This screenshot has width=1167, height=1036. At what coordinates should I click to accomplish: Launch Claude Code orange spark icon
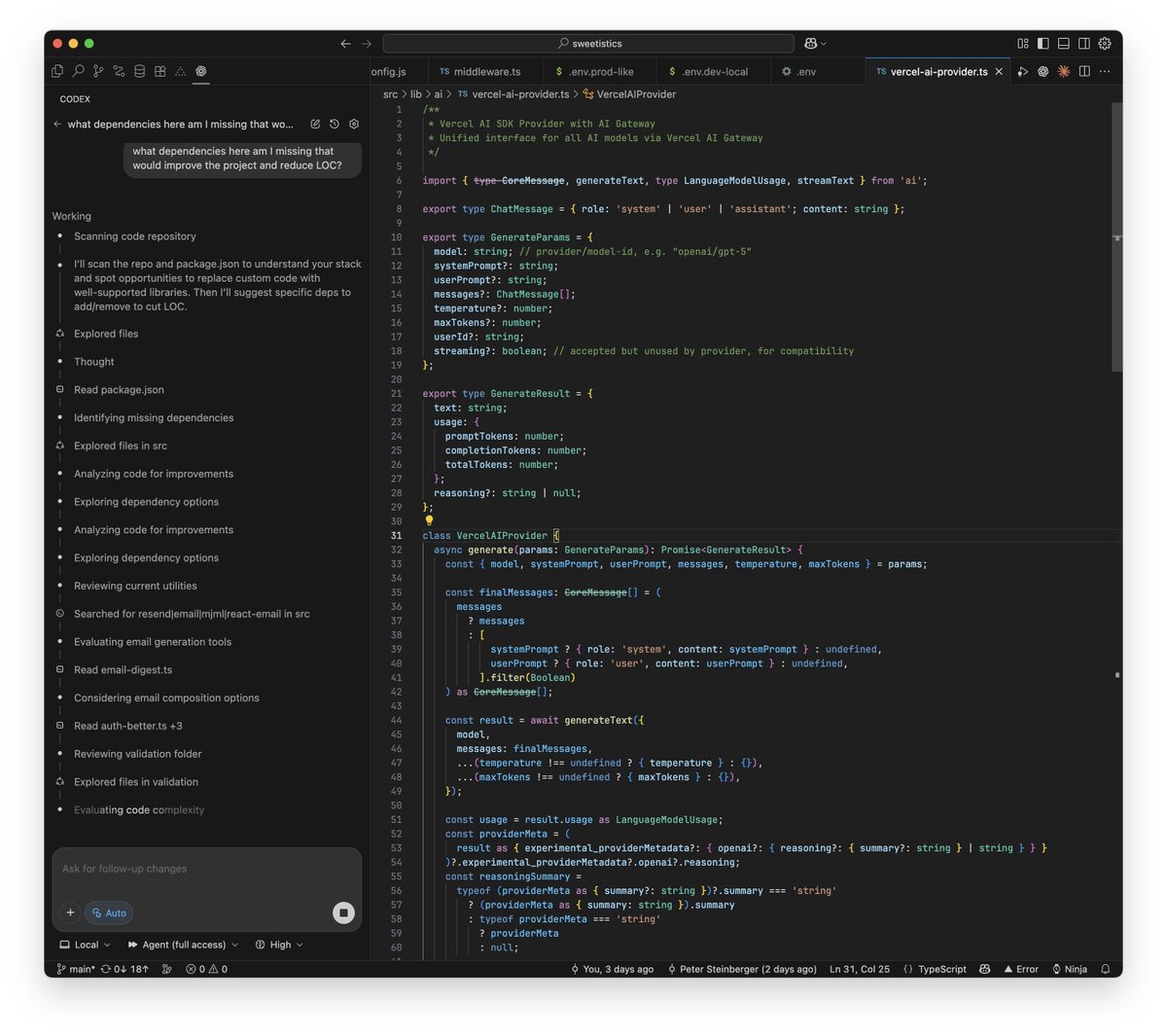coord(1064,72)
